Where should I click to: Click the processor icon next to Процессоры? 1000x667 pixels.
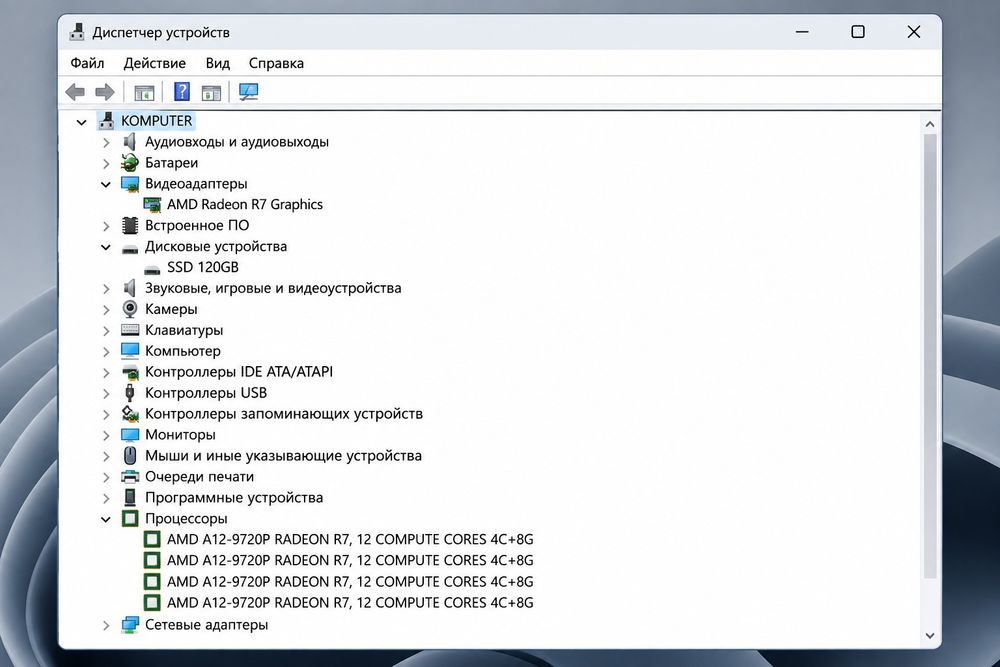[x=130, y=518]
